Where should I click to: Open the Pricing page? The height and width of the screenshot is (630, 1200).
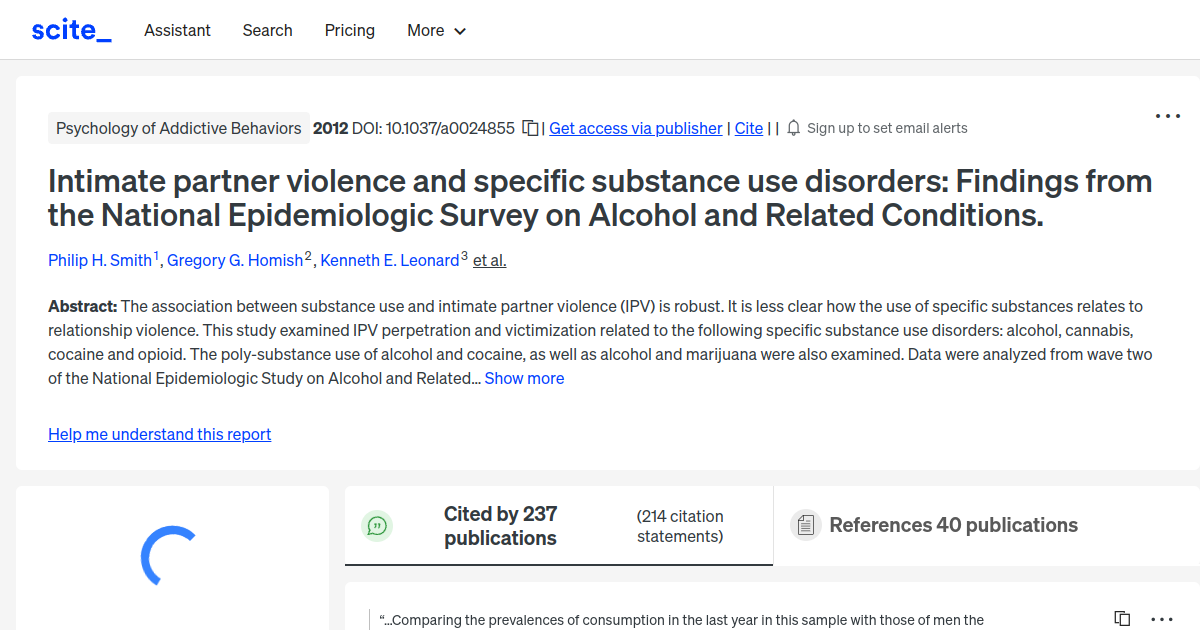[x=349, y=31]
